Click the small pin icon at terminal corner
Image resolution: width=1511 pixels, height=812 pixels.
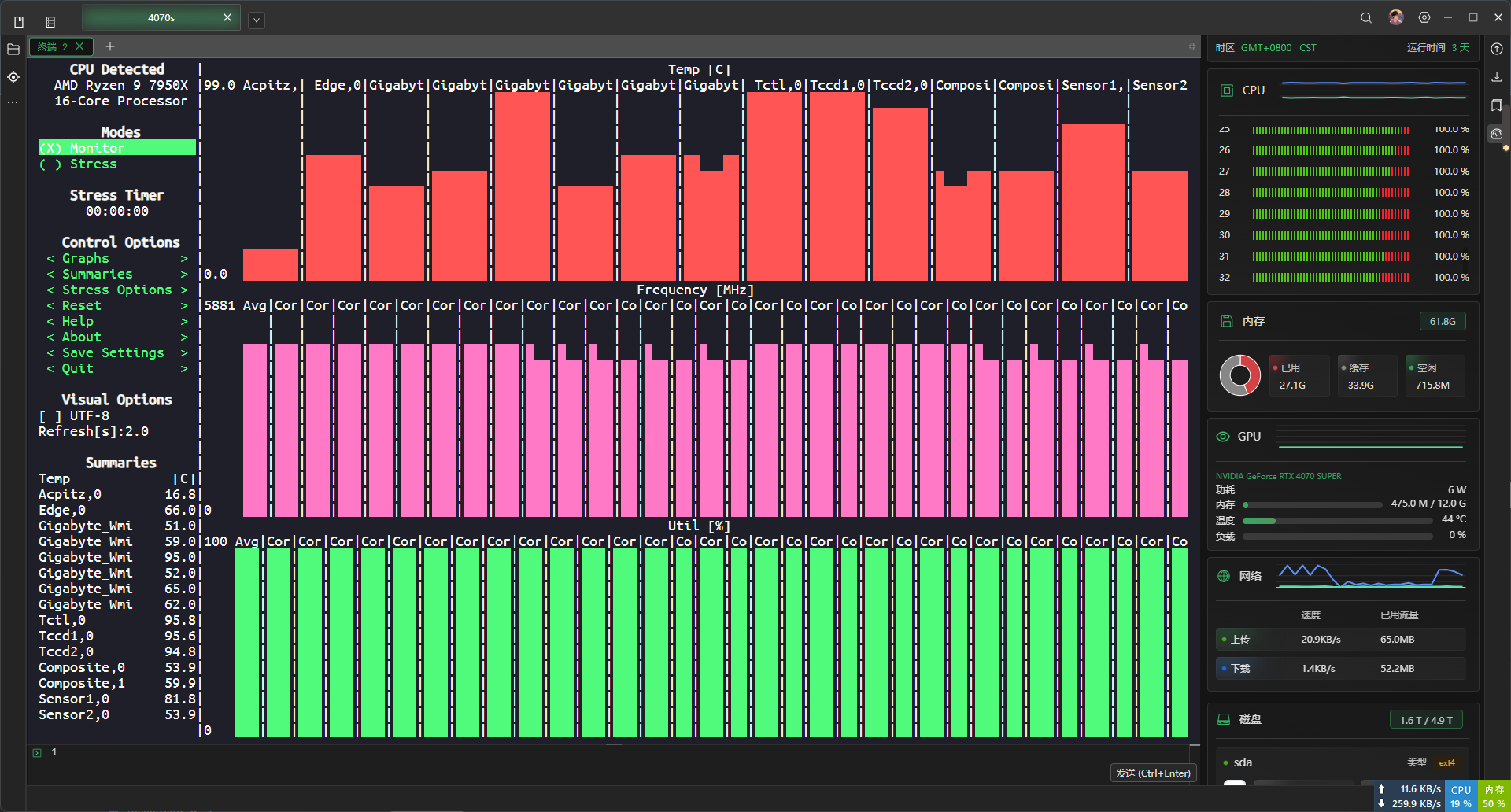coord(1192,46)
